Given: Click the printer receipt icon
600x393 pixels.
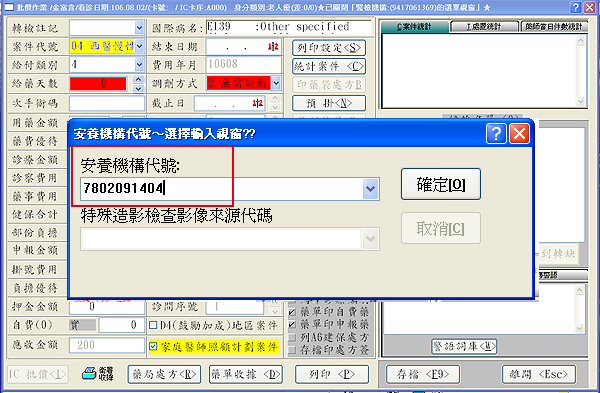Looking at the screenshot, I should pyautogui.click(x=89, y=374).
